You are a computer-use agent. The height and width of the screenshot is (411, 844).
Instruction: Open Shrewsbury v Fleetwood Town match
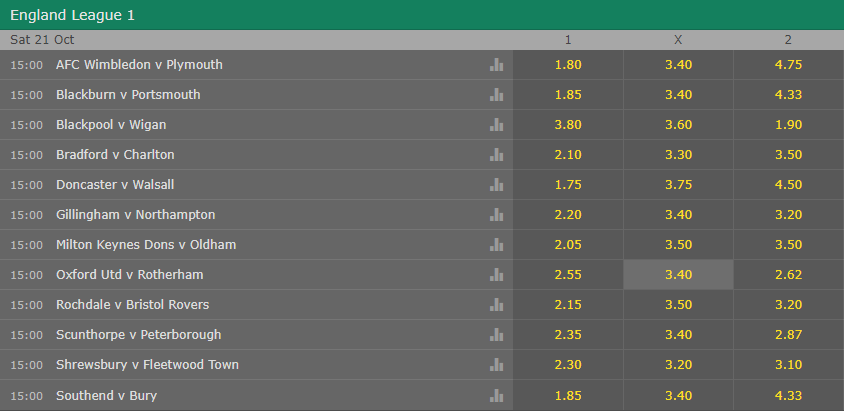tap(147, 365)
